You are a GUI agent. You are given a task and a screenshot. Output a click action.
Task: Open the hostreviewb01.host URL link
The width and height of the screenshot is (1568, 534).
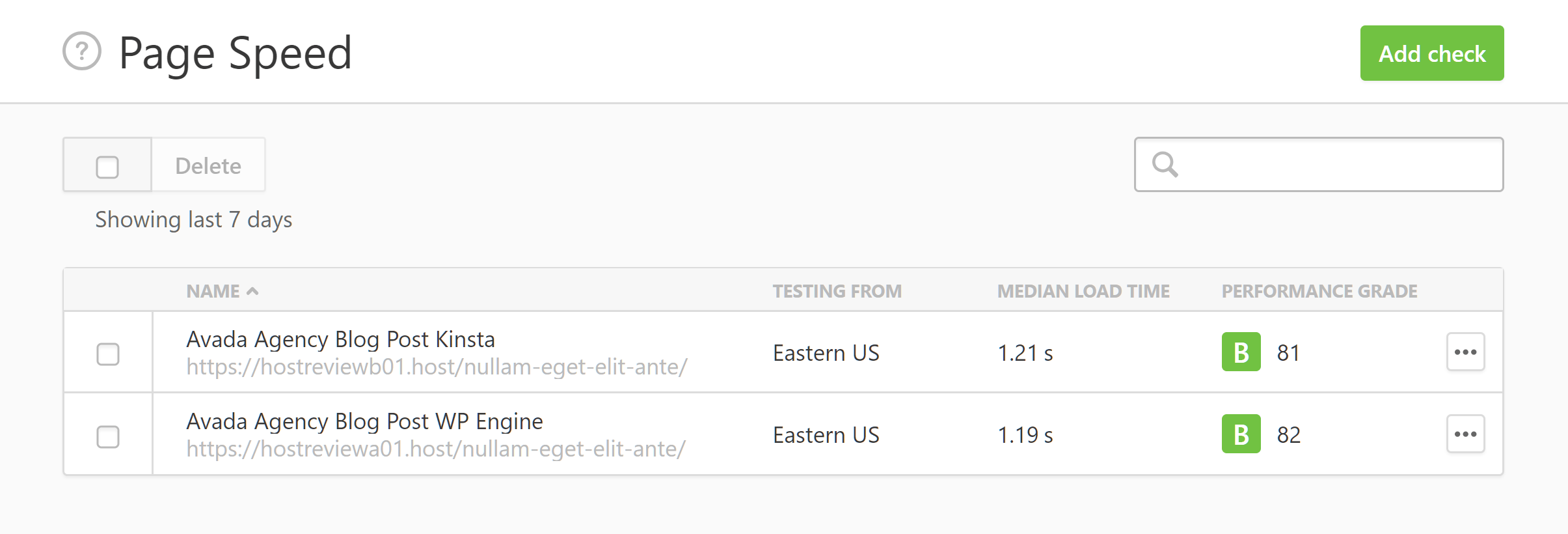437,367
